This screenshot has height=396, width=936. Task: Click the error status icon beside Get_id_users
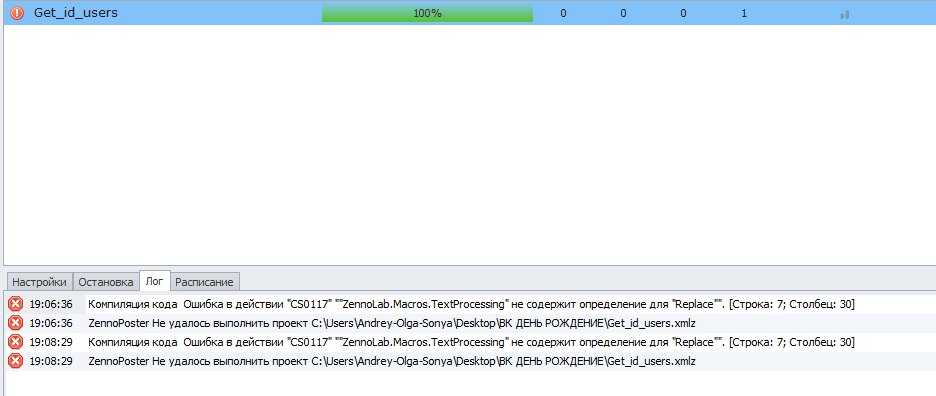coord(17,13)
